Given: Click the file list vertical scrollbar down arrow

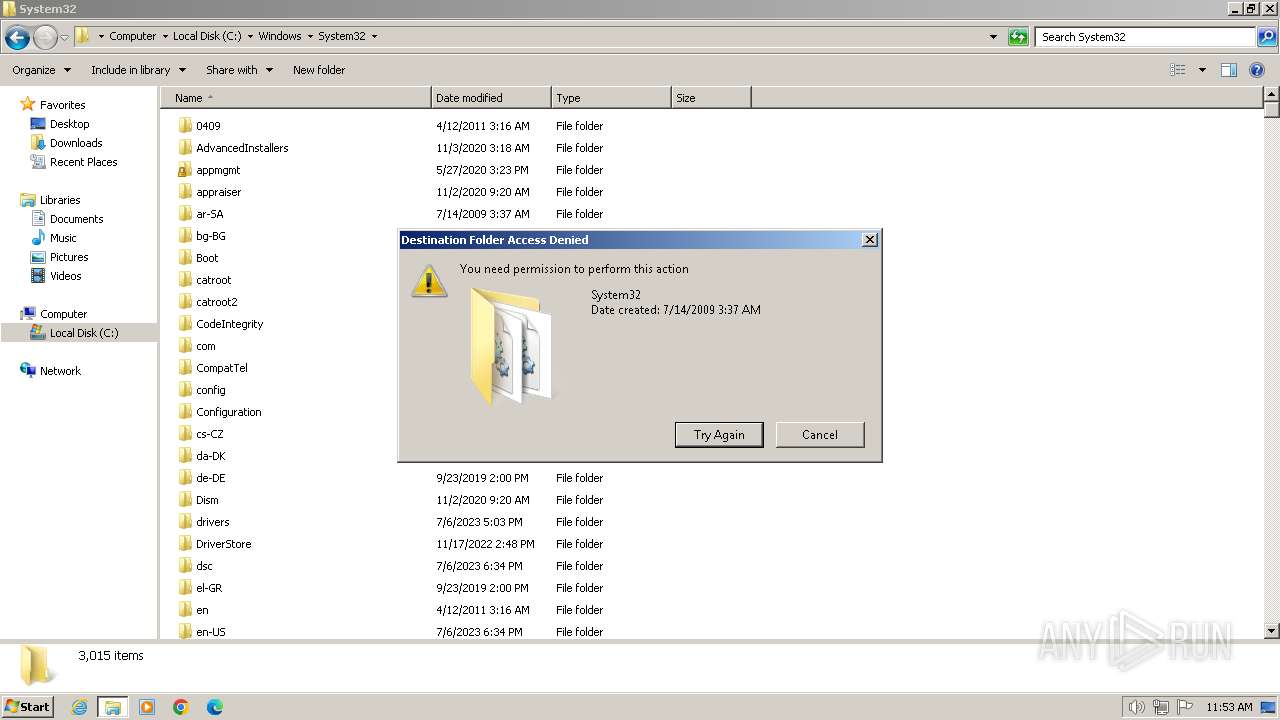Looking at the screenshot, I should click(1272, 631).
